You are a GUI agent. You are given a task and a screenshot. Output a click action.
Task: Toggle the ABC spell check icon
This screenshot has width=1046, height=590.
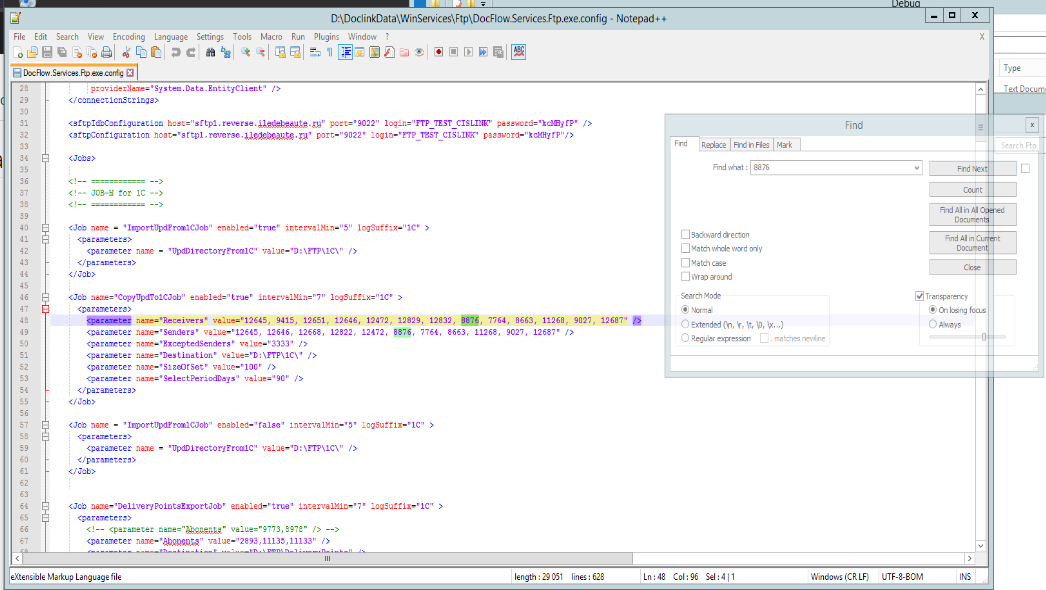(518, 52)
